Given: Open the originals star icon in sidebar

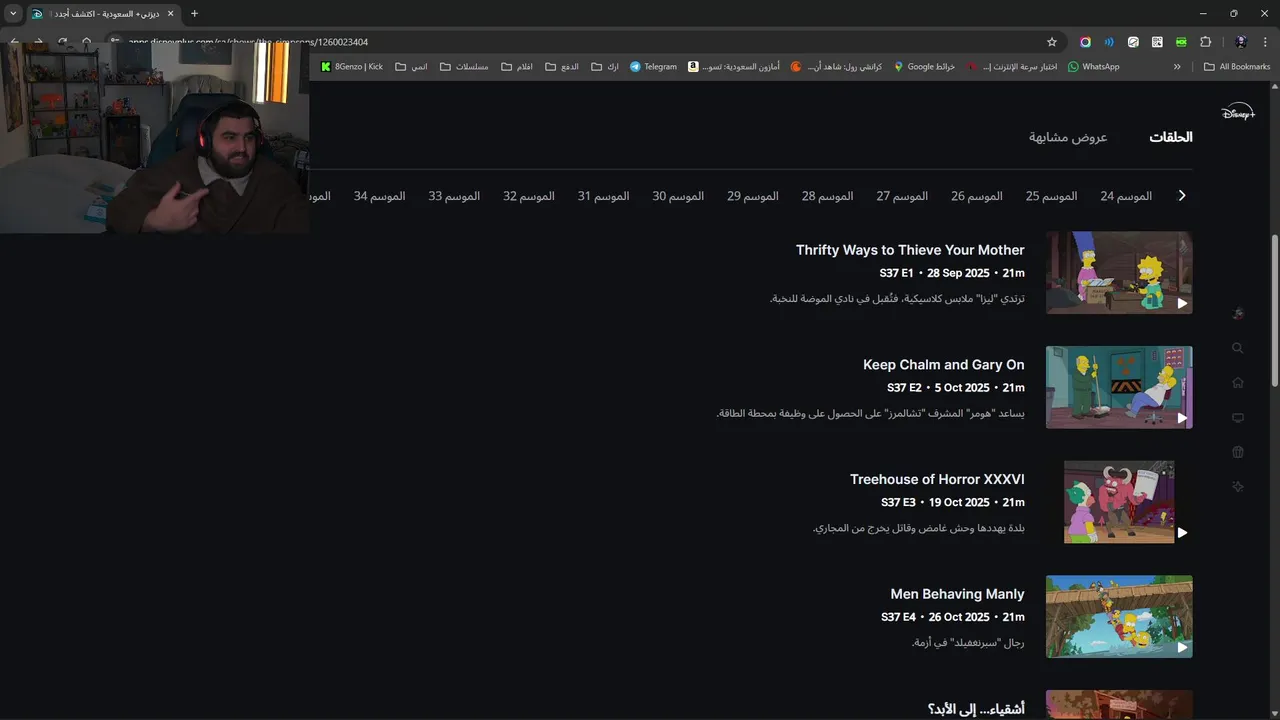Looking at the screenshot, I should coord(1238,487).
